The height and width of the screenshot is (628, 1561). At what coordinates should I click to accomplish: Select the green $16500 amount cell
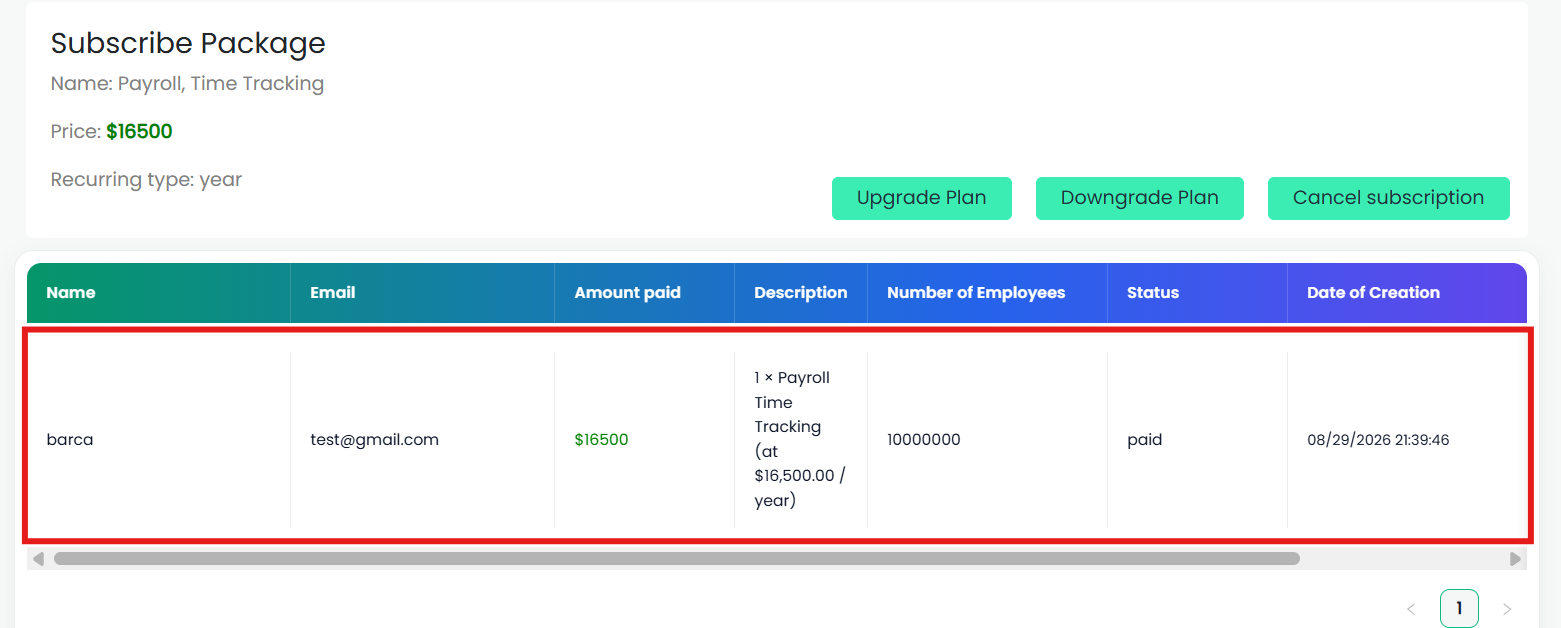click(645, 440)
